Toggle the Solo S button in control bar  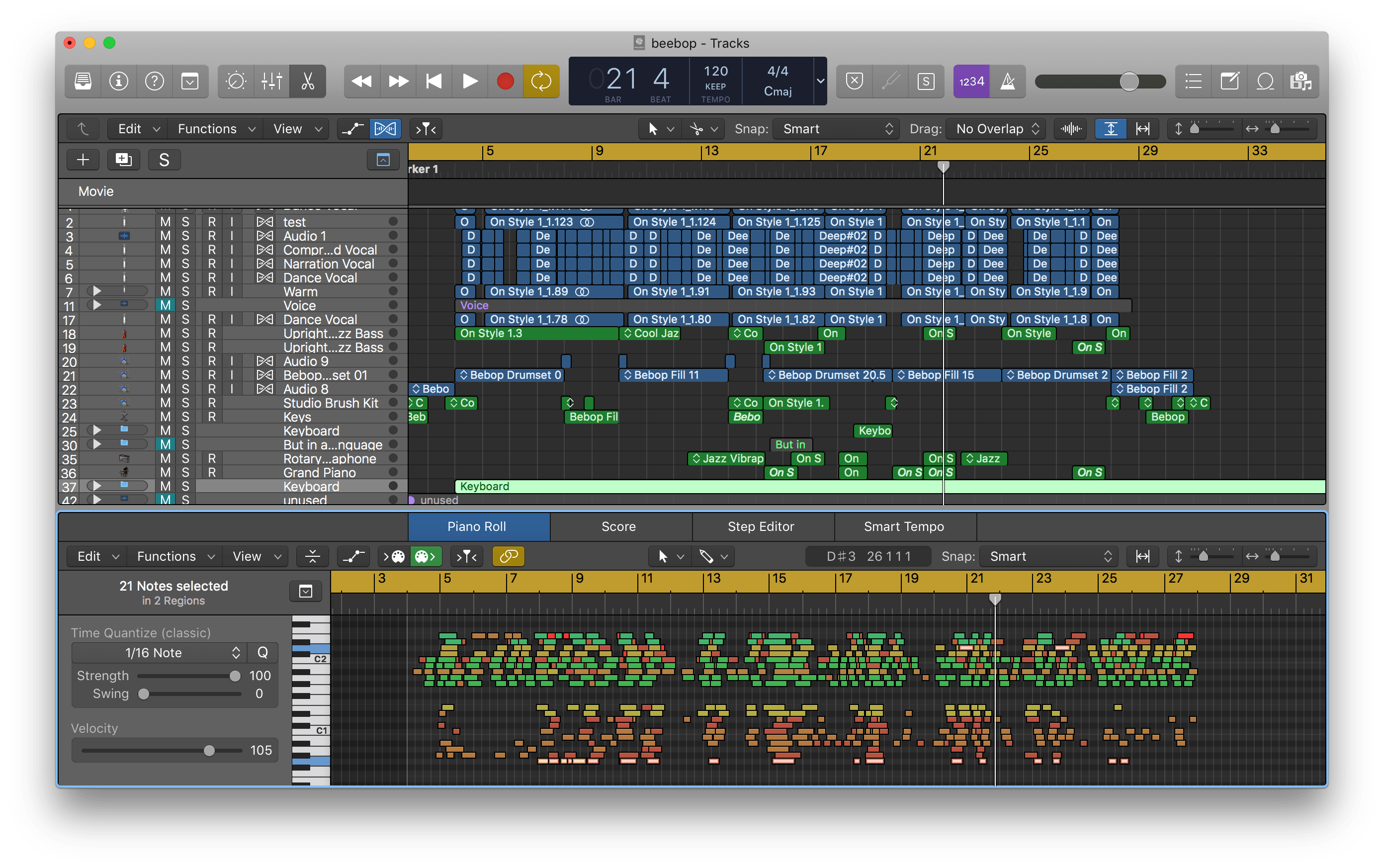(925, 81)
